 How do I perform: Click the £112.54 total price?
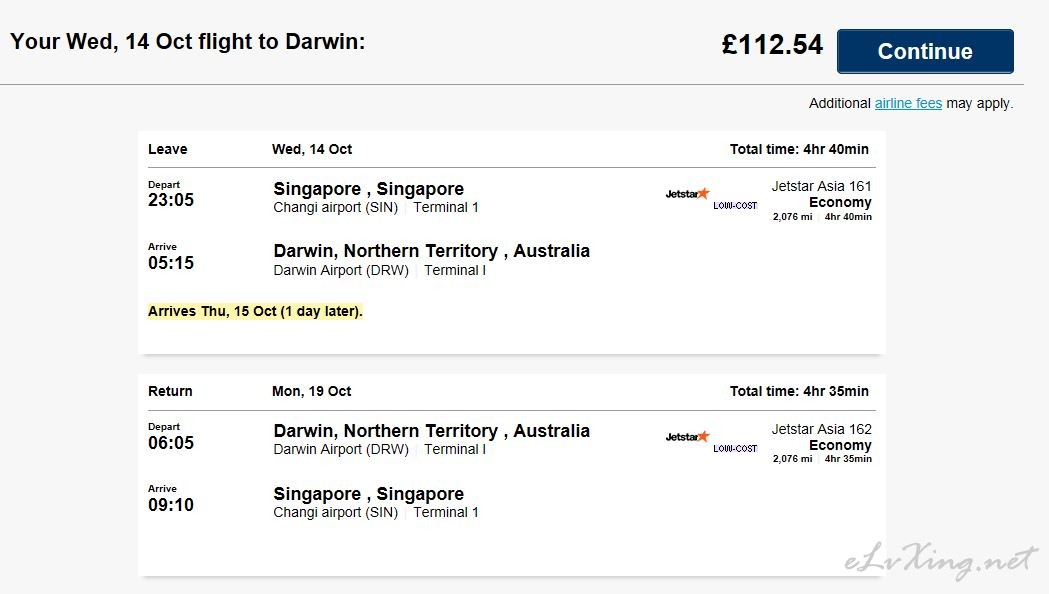pos(772,45)
